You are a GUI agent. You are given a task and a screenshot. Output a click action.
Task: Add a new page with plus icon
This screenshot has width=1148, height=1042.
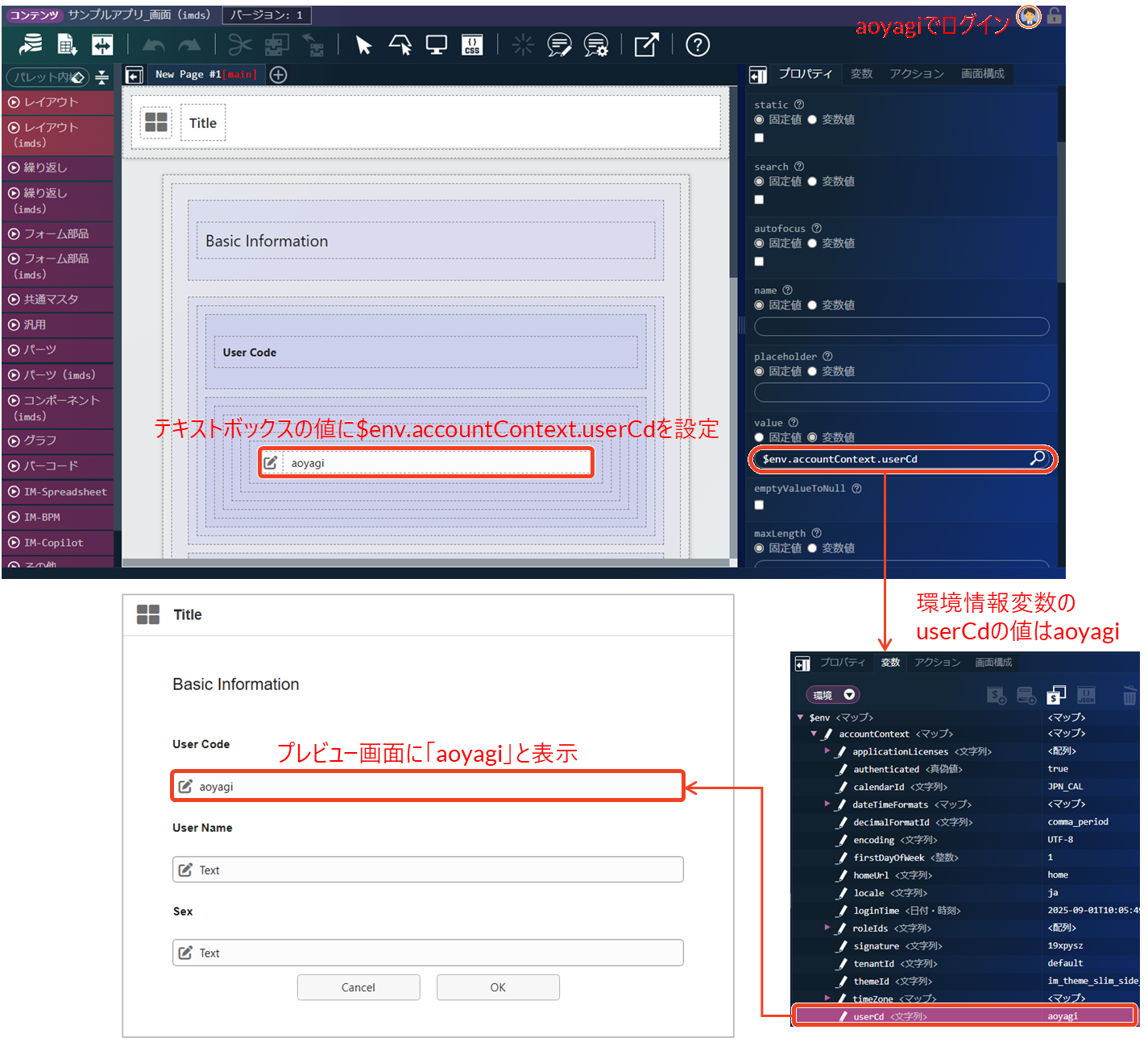[x=278, y=75]
